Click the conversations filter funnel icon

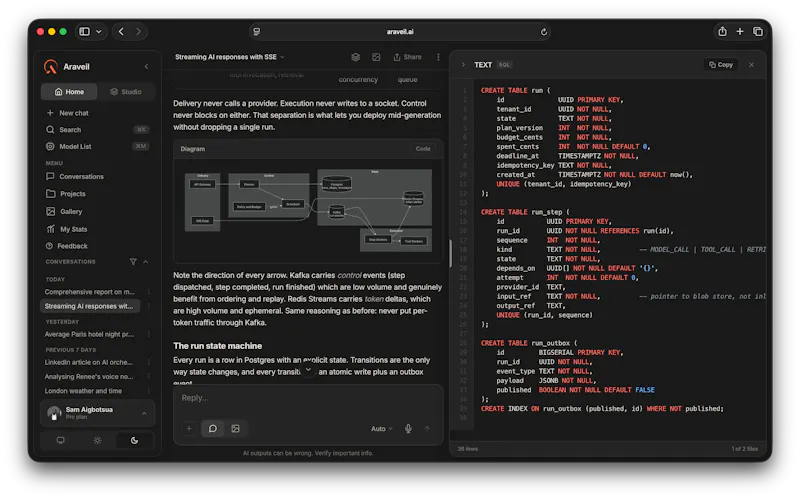click(133, 262)
